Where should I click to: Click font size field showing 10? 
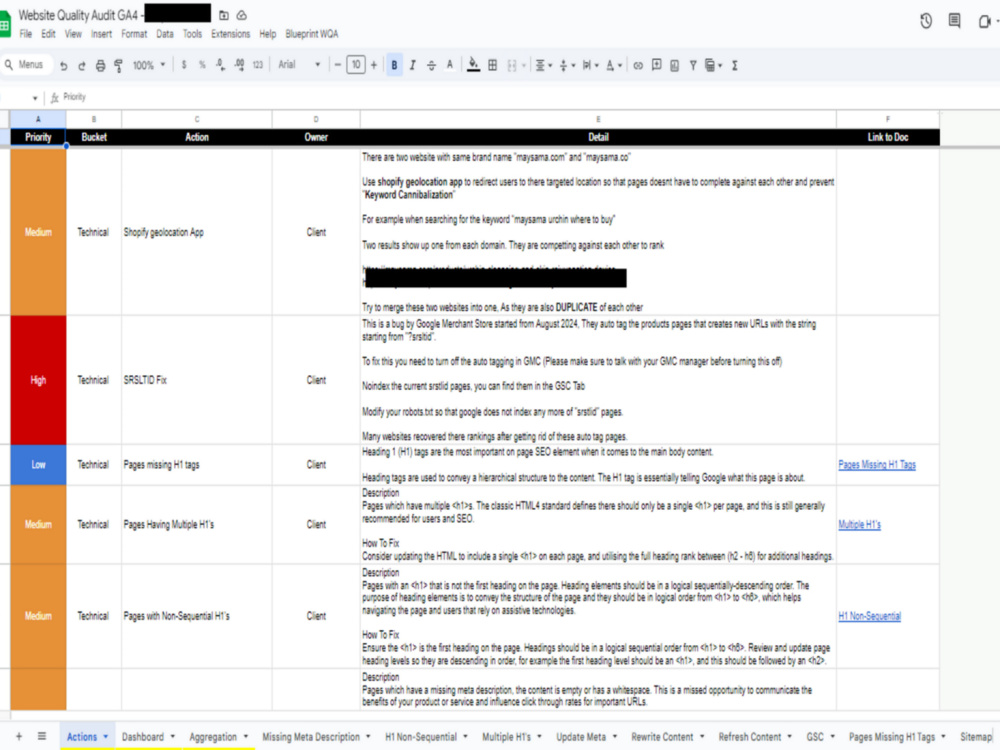coord(356,65)
